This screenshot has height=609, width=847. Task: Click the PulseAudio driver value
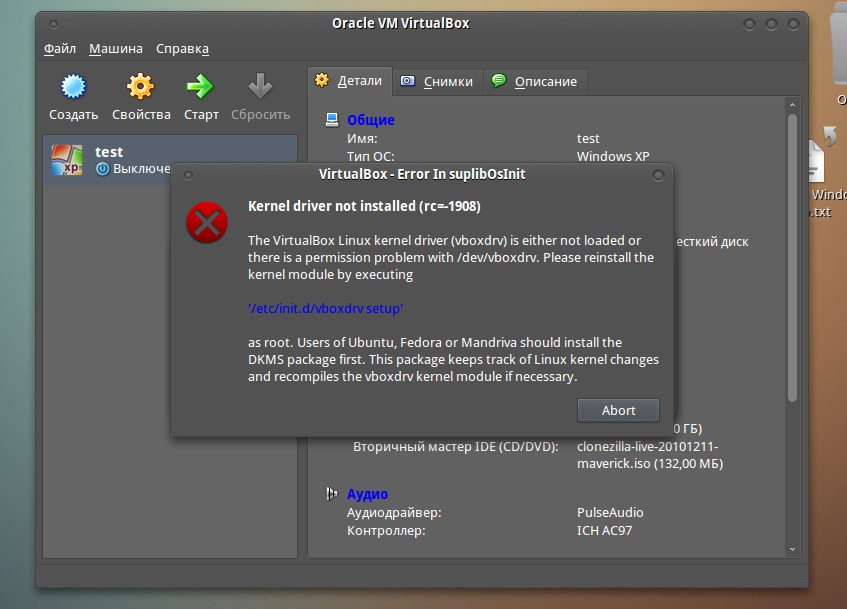610,512
